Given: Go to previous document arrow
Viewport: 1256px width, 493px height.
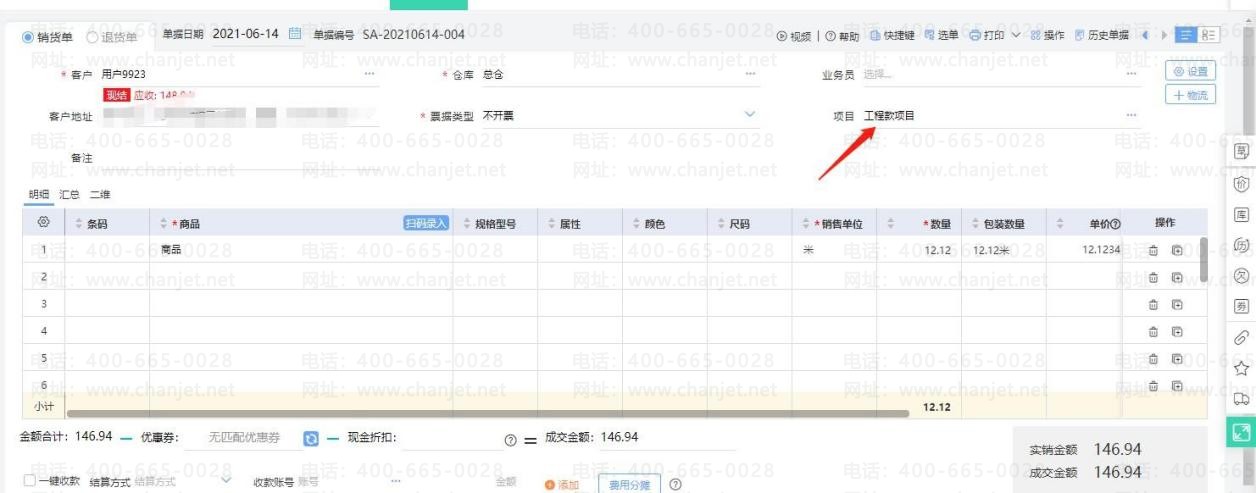Looking at the screenshot, I should pyautogui.click(x=1144, y=35).
